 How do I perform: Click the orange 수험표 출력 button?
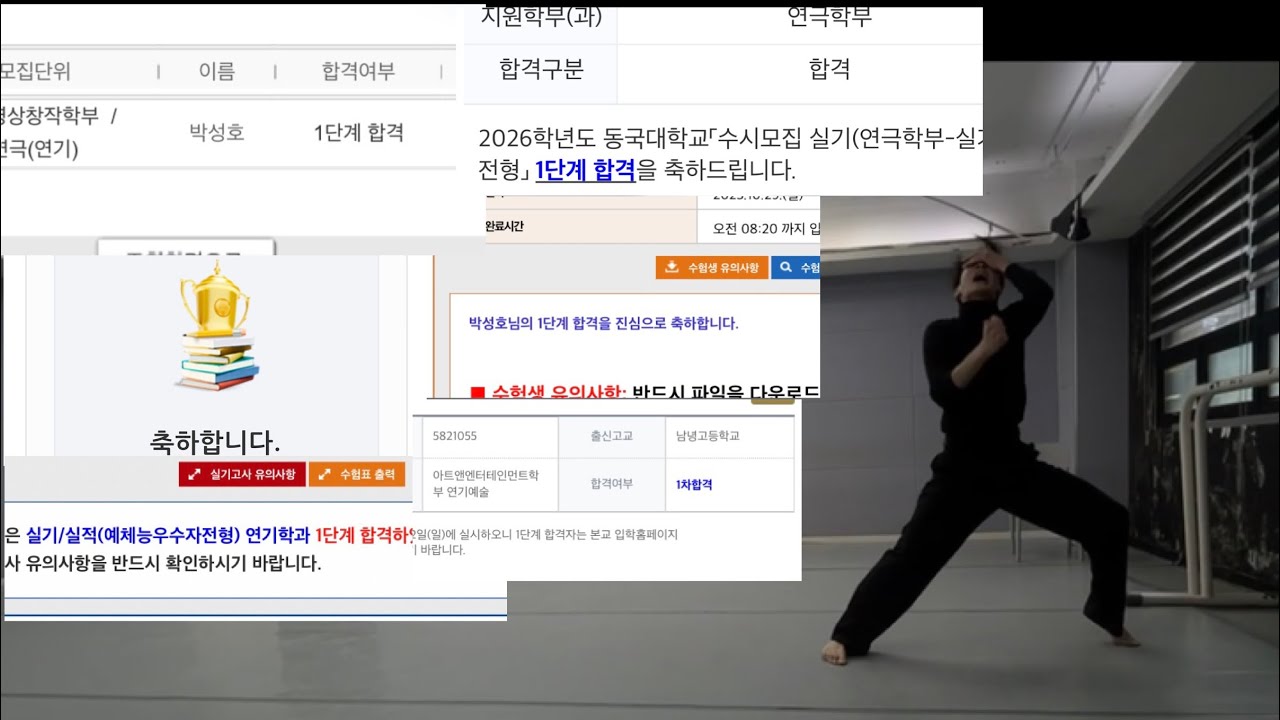pyautogui.click(x=357, y=474)
